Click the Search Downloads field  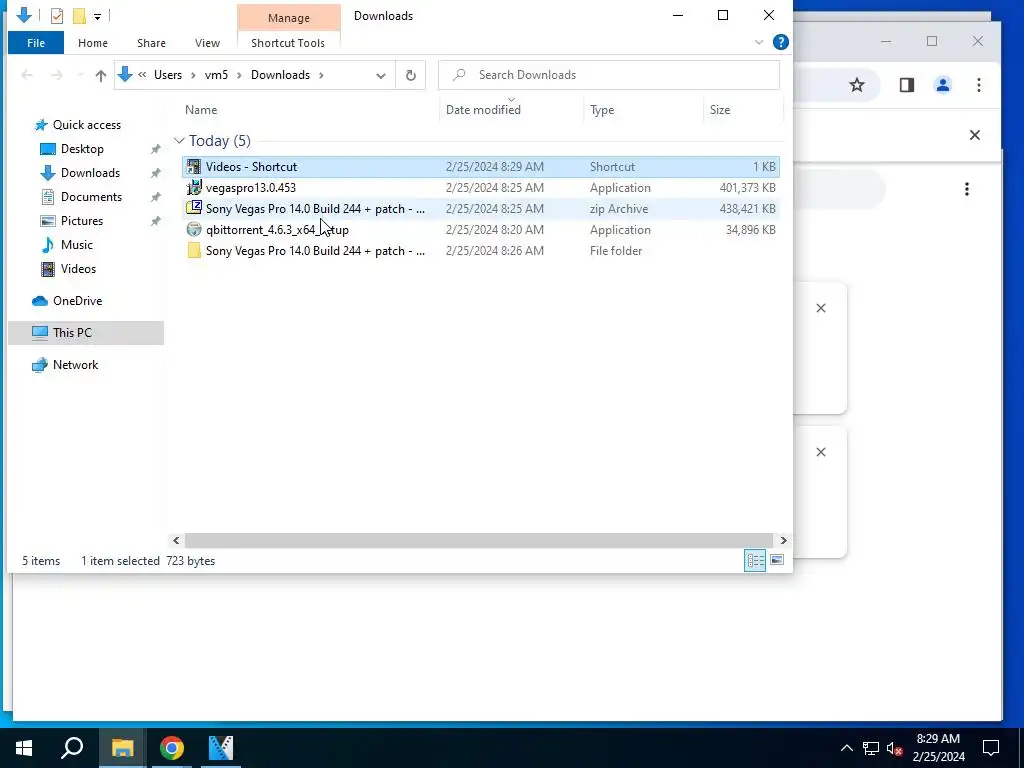click(609, 75)
